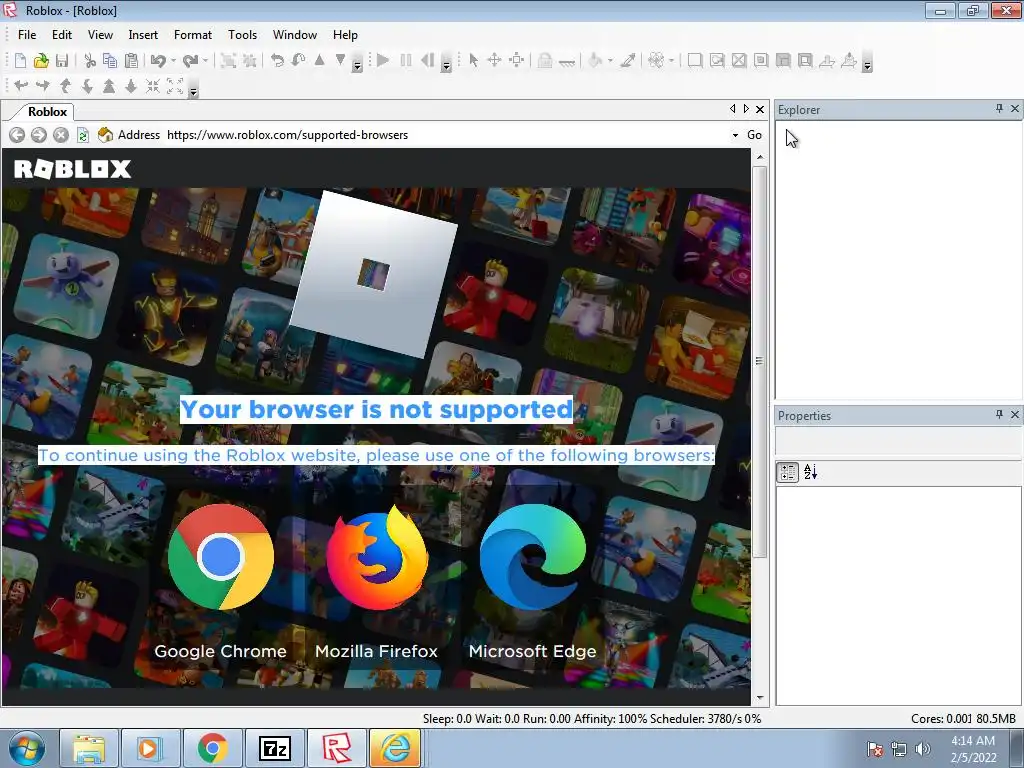Click the browser Back button

pos(17,135)
